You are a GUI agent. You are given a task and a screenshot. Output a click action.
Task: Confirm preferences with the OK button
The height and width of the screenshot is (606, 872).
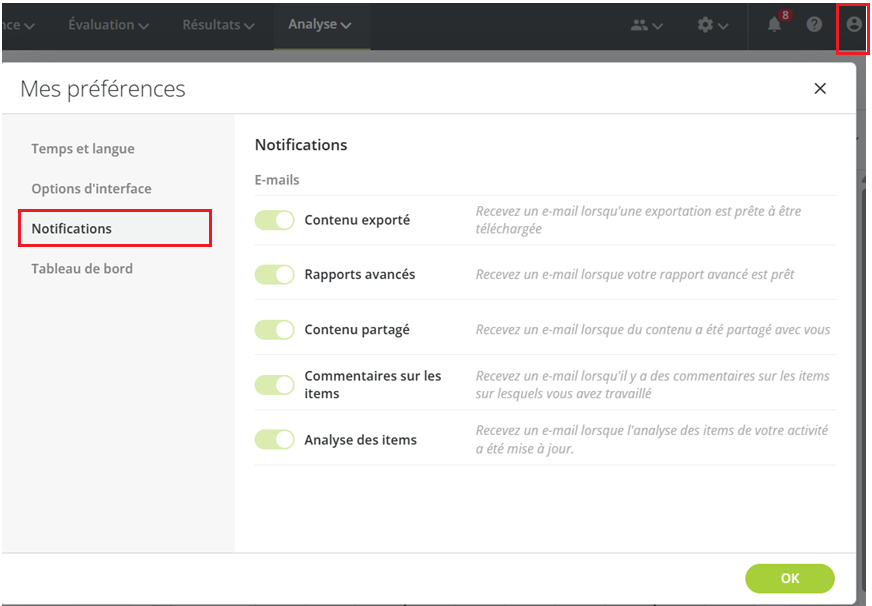point(790,578)
